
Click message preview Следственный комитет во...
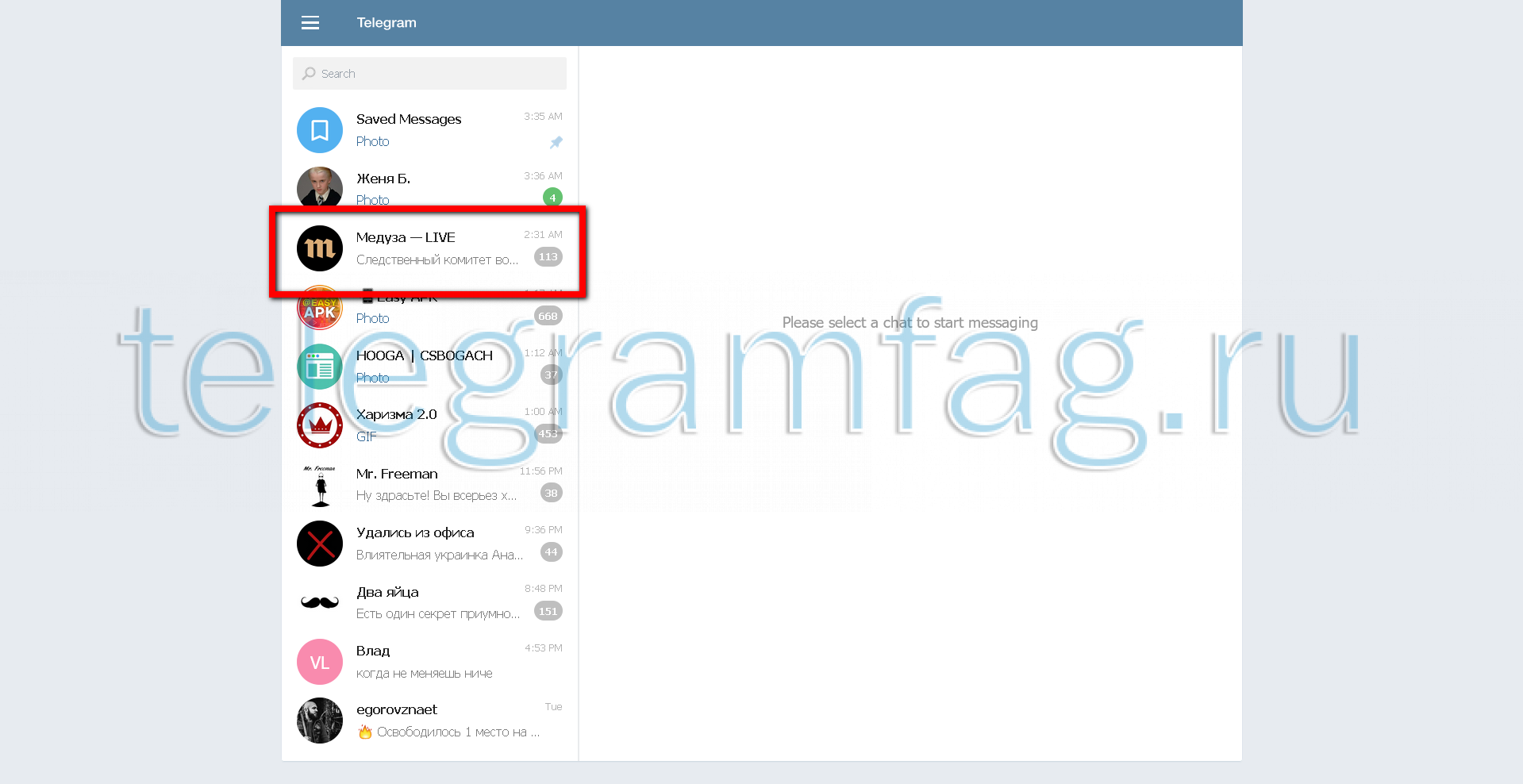pos(437,259)
